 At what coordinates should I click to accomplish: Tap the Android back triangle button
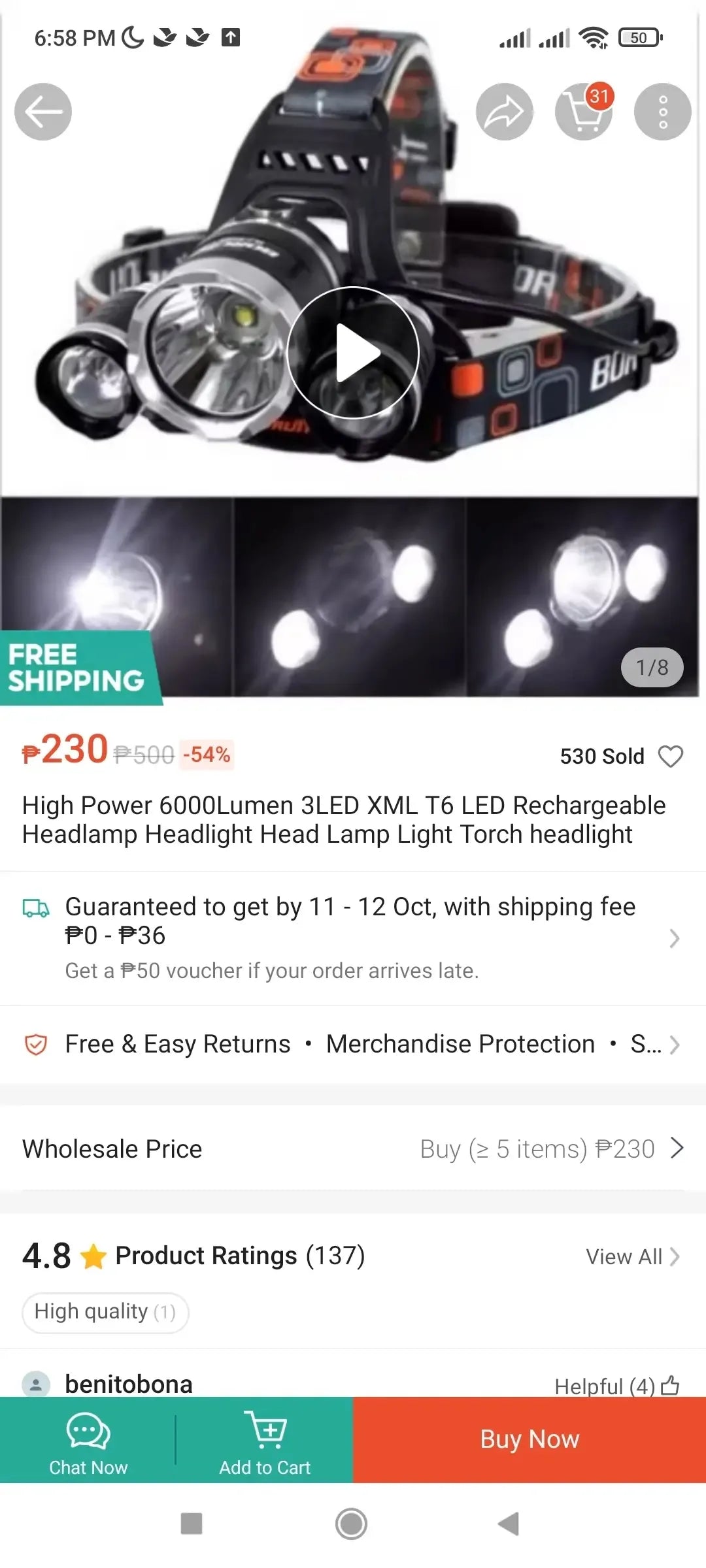point(509,1524)
